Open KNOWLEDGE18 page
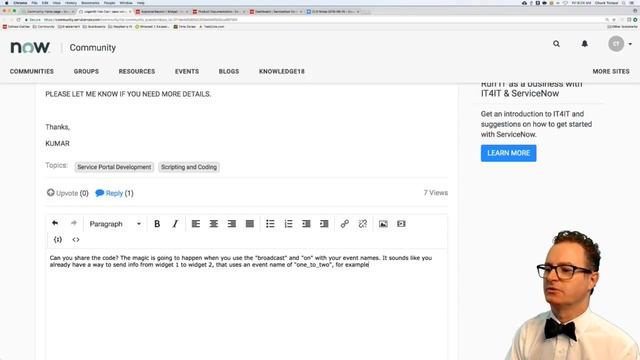Screen dimensions: 640x360 click(282, 71)
